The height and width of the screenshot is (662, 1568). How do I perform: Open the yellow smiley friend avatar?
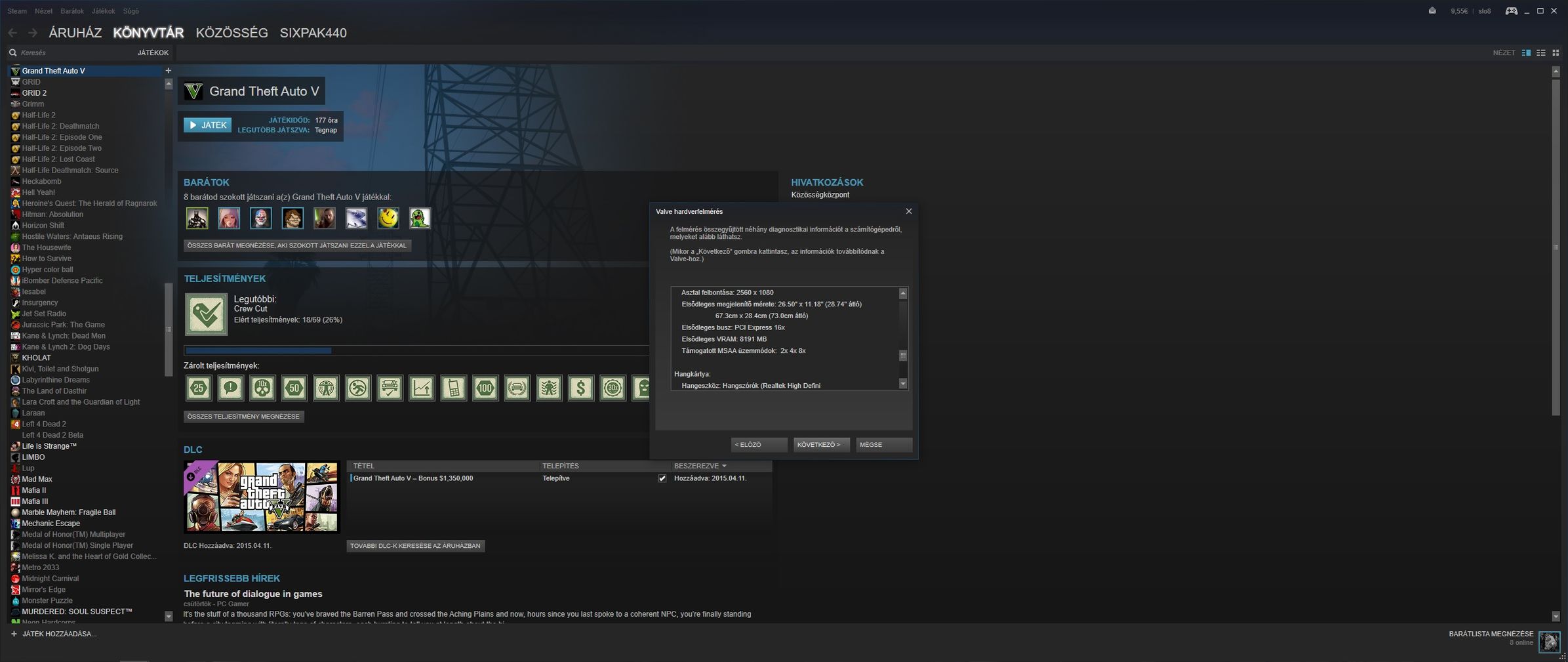point(388,218)
